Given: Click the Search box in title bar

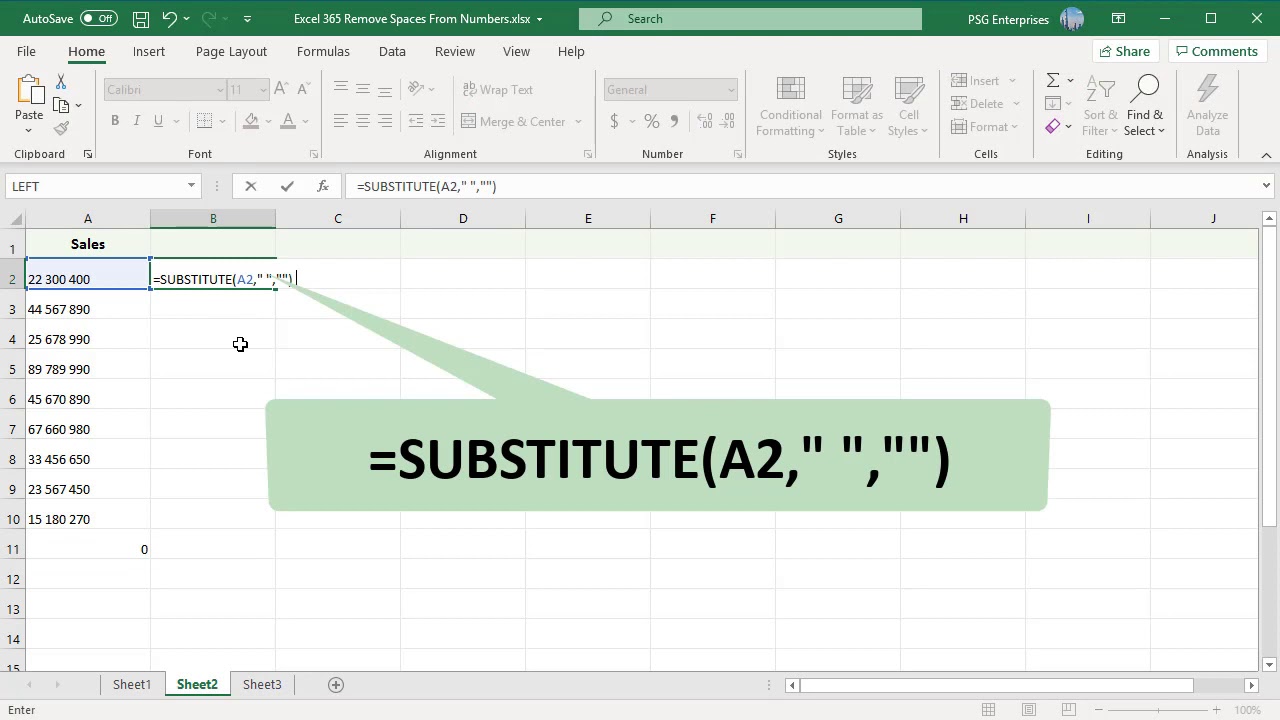Looking at the screenshot, I should click(x=750, y=19).
